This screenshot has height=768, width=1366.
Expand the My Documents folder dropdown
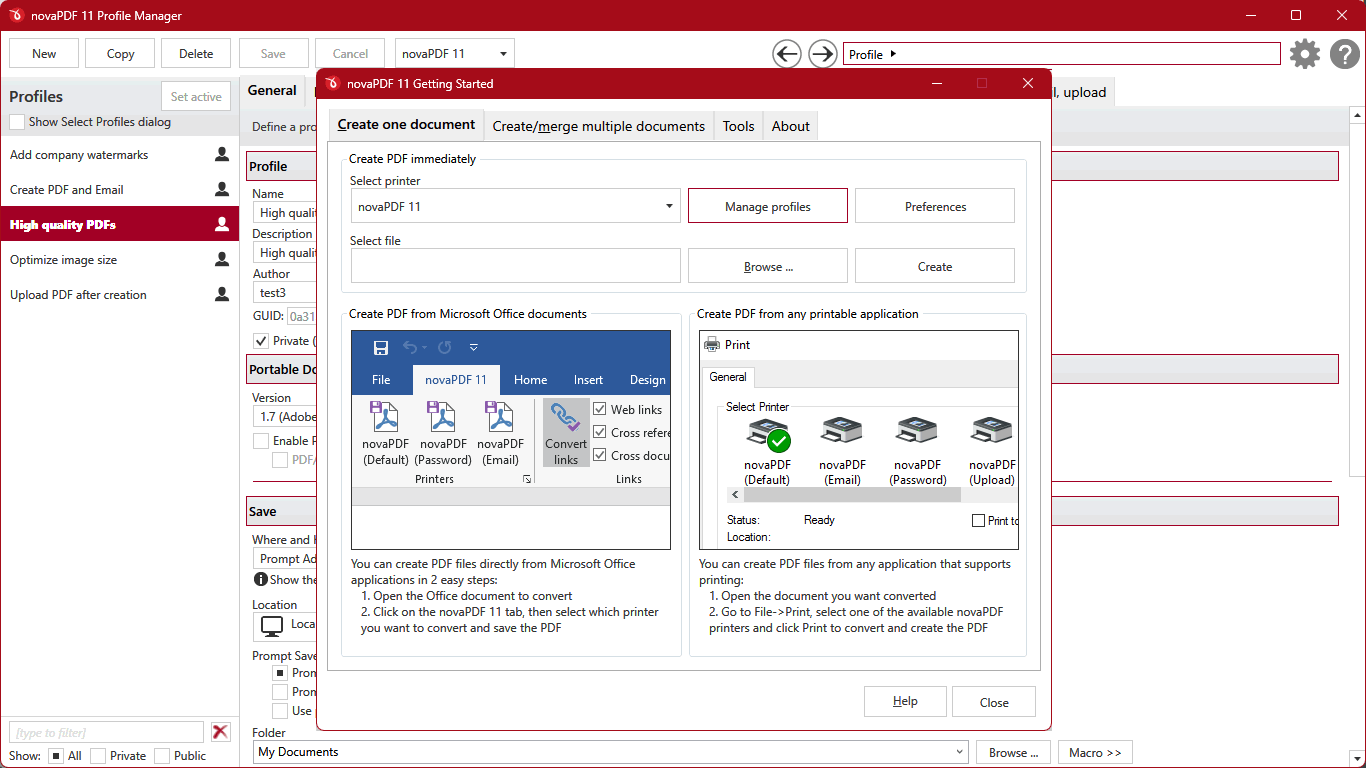tap(611, 752)
